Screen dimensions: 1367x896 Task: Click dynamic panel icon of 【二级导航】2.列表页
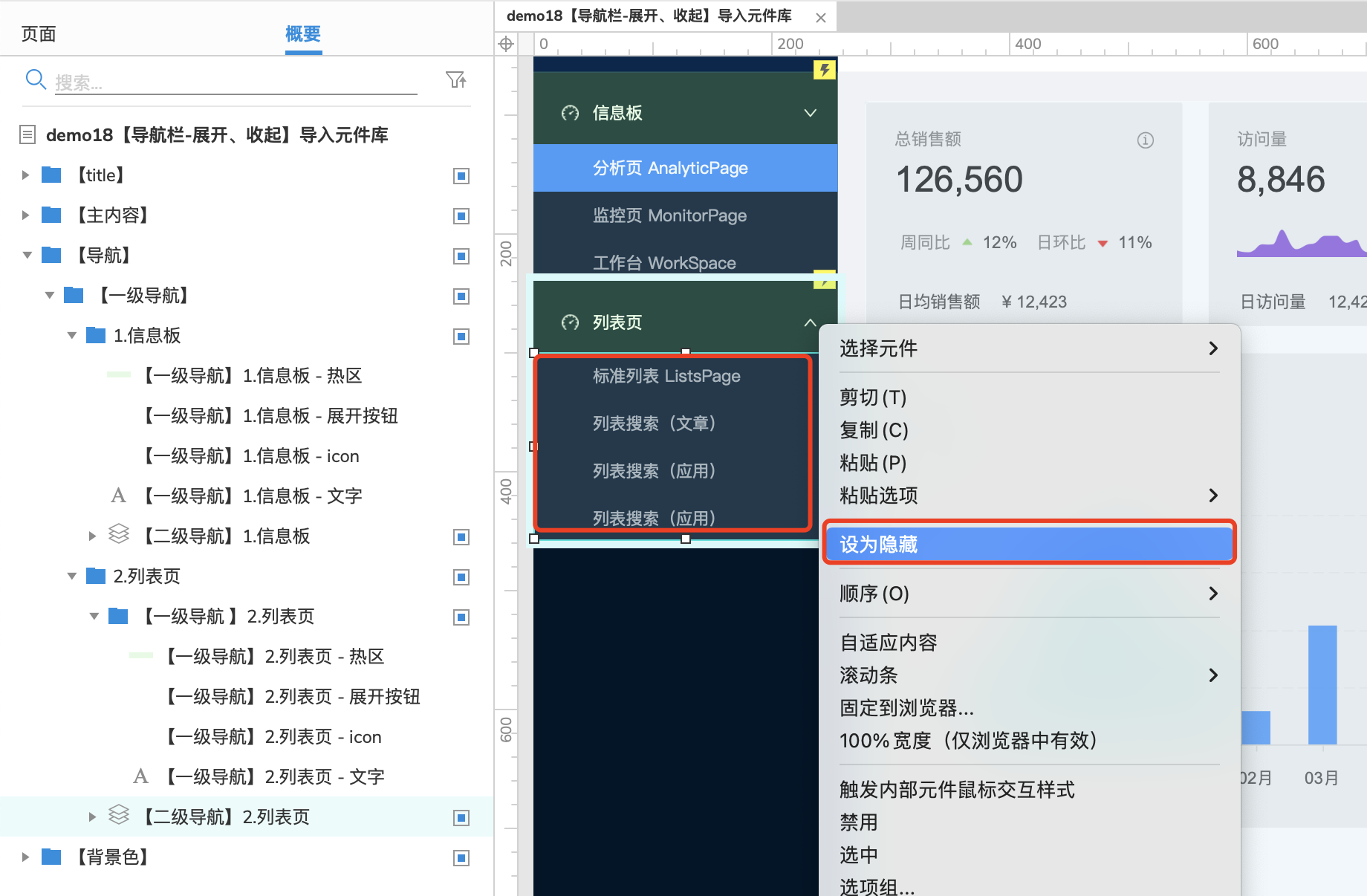pos(119,816)
